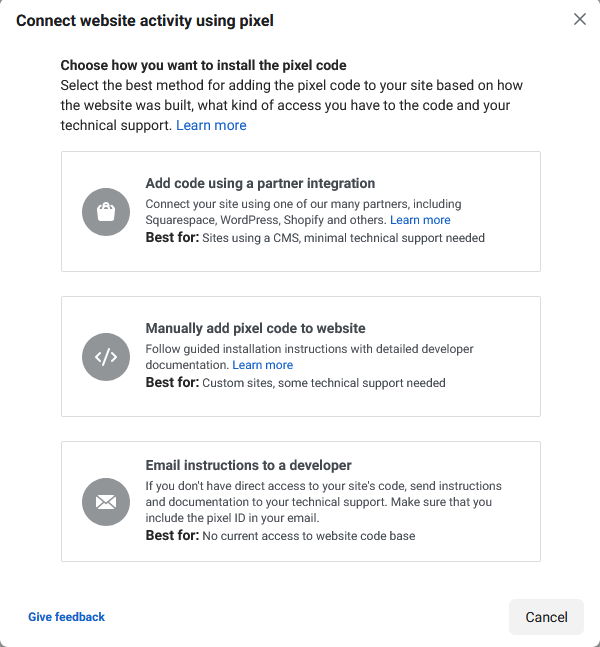Screen dimensions: 600x647
Task: Click Best for Custom sites text
Action: [x=295, y=383]
